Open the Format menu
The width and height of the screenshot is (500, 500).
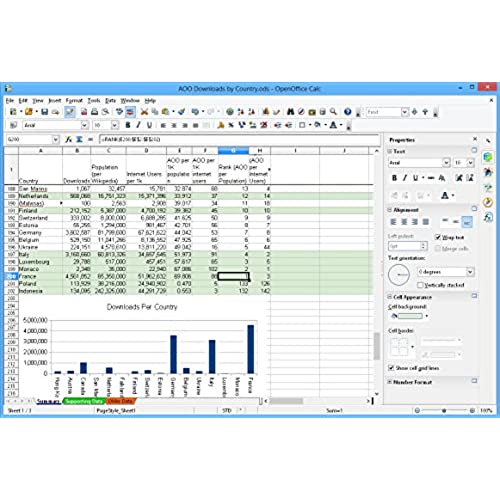[x=74, y=100]
